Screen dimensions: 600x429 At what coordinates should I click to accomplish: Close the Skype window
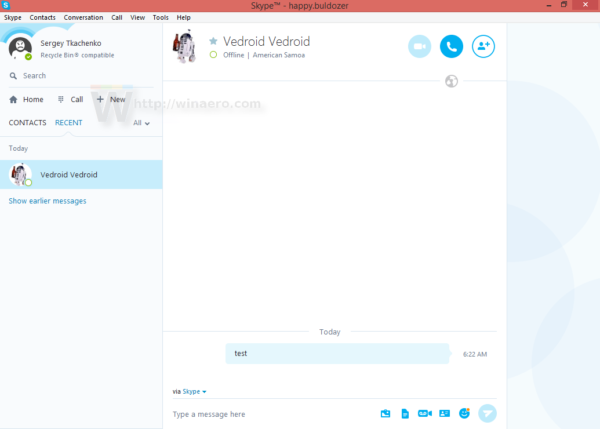coord(585,5)
